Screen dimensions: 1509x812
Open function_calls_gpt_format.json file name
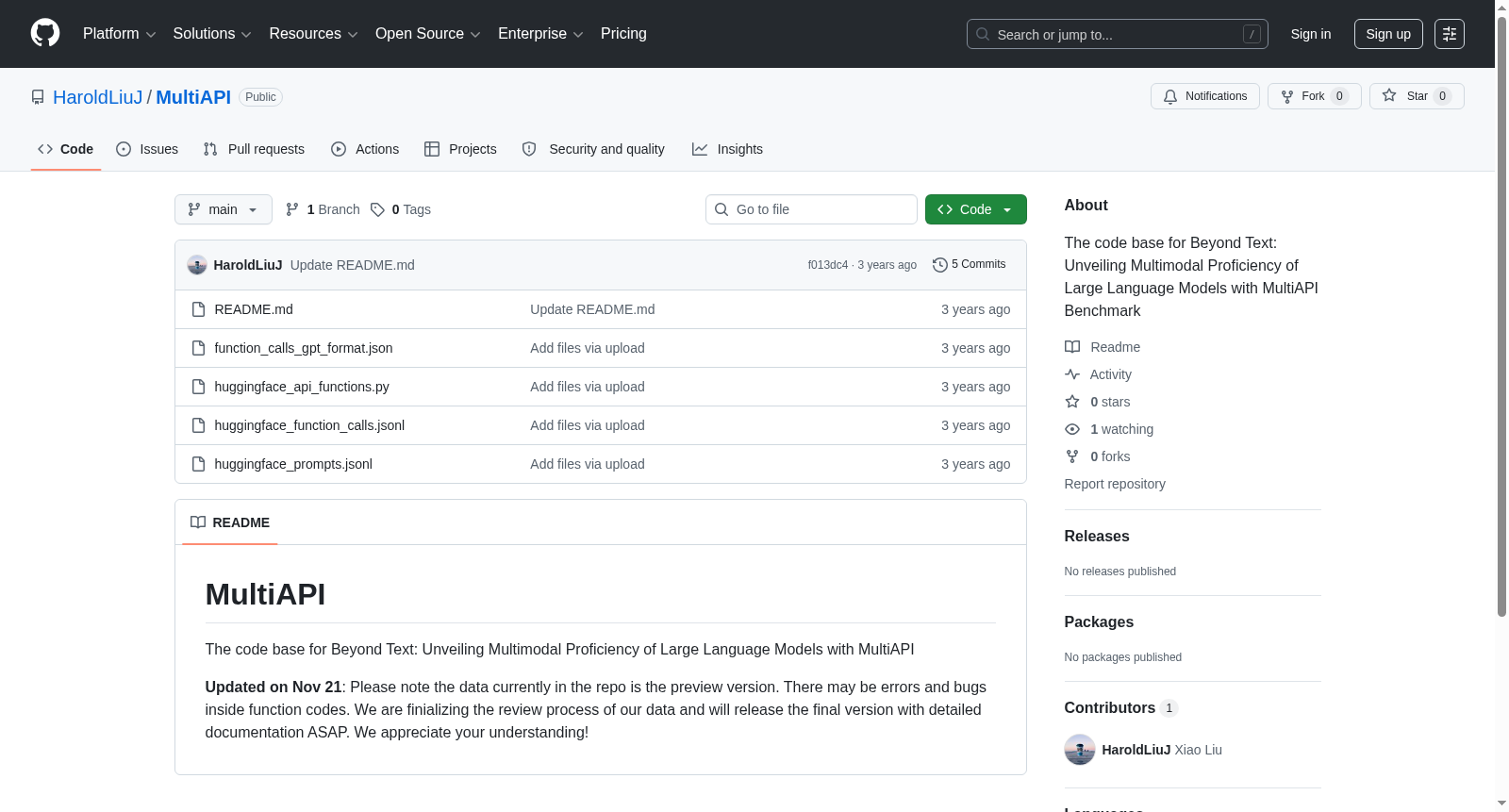(304, 348)
